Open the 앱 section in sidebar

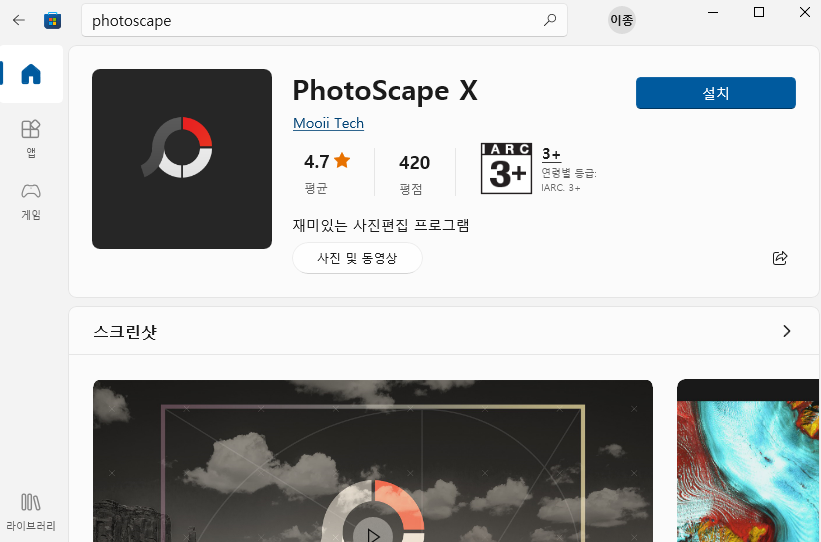pos(31,139)
